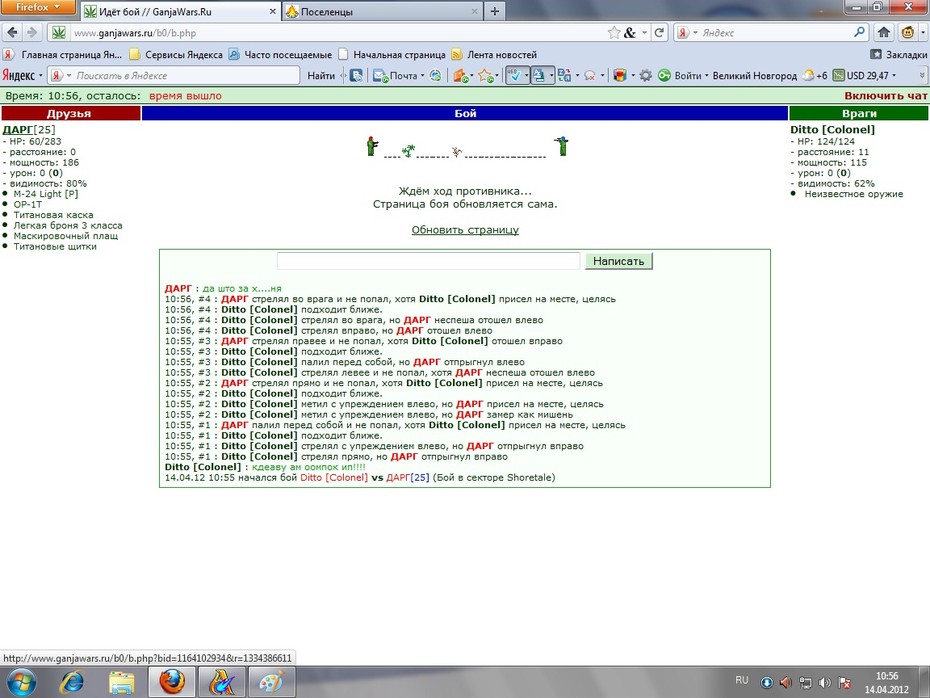Click the monkey face add-on icon

[907, 32]
